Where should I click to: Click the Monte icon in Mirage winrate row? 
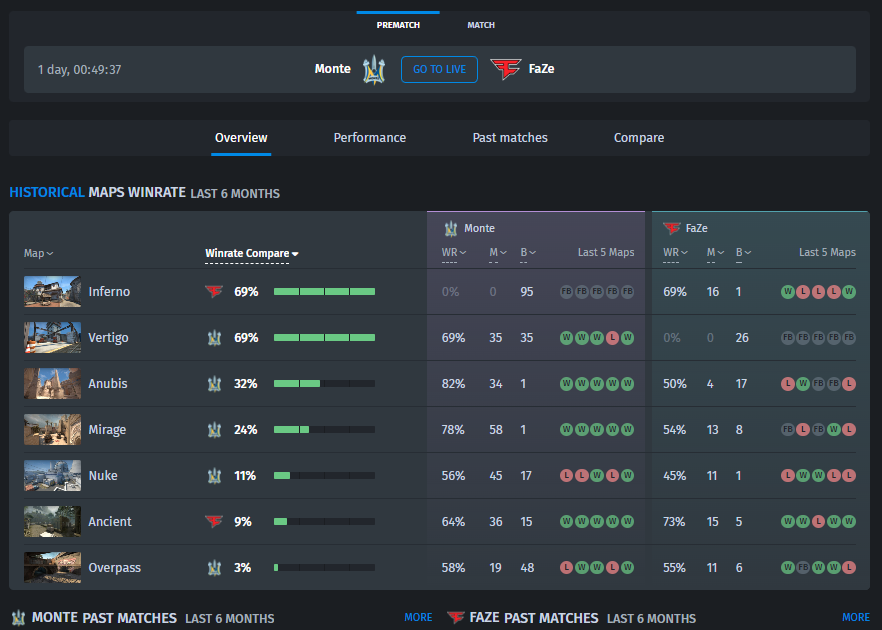point(214,430)
